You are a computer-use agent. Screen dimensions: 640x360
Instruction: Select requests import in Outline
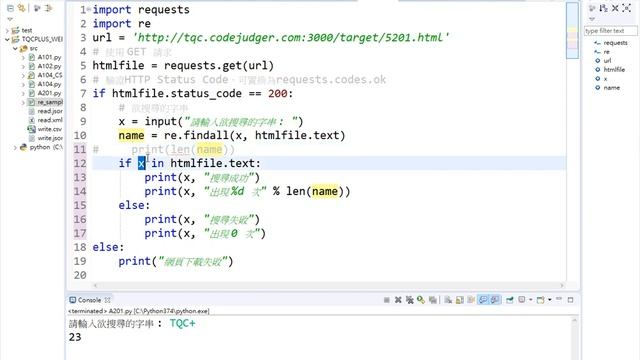click(615, 43)
